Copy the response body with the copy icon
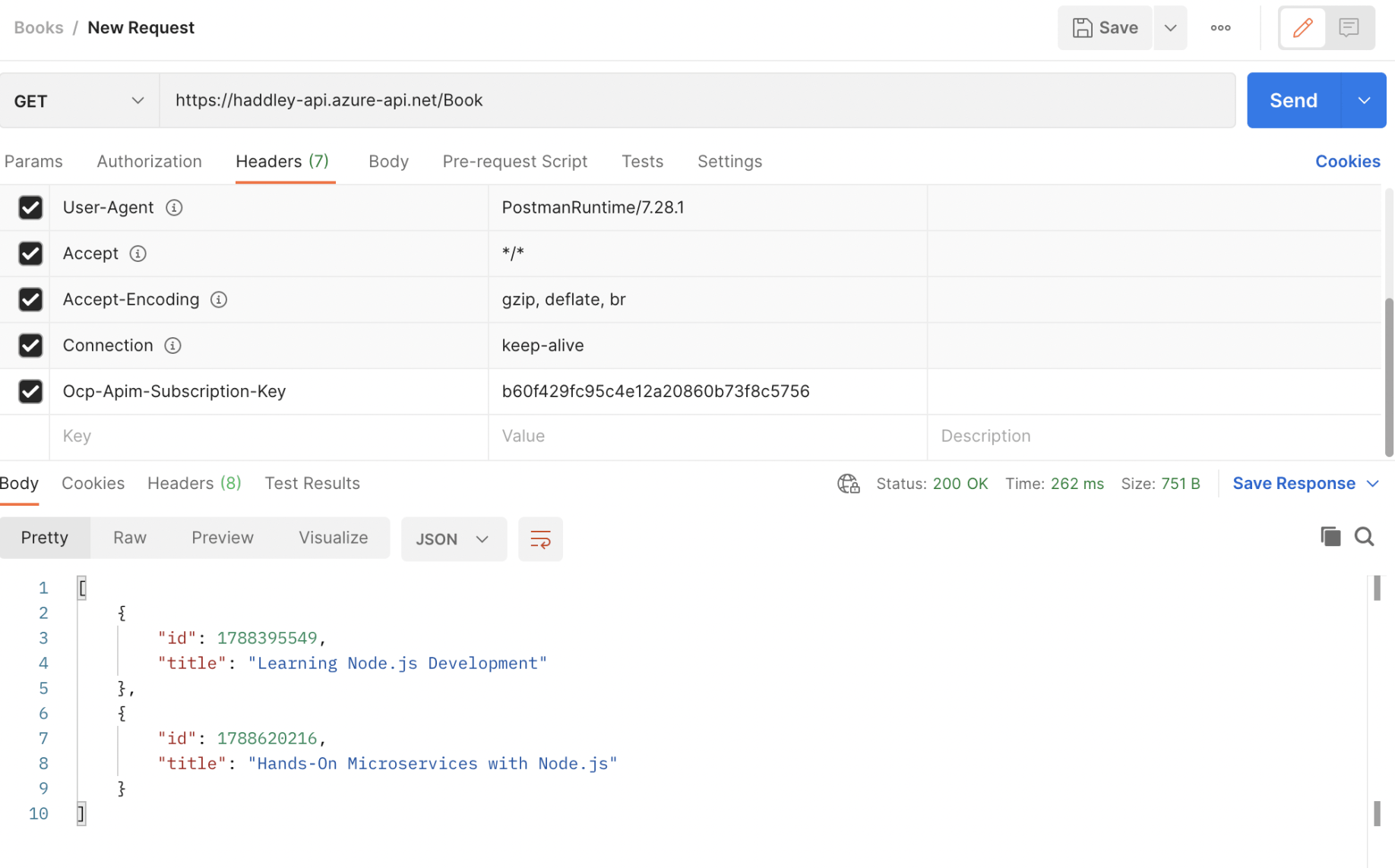The height and width of the screenshot is (868, 1395). 1330,537
